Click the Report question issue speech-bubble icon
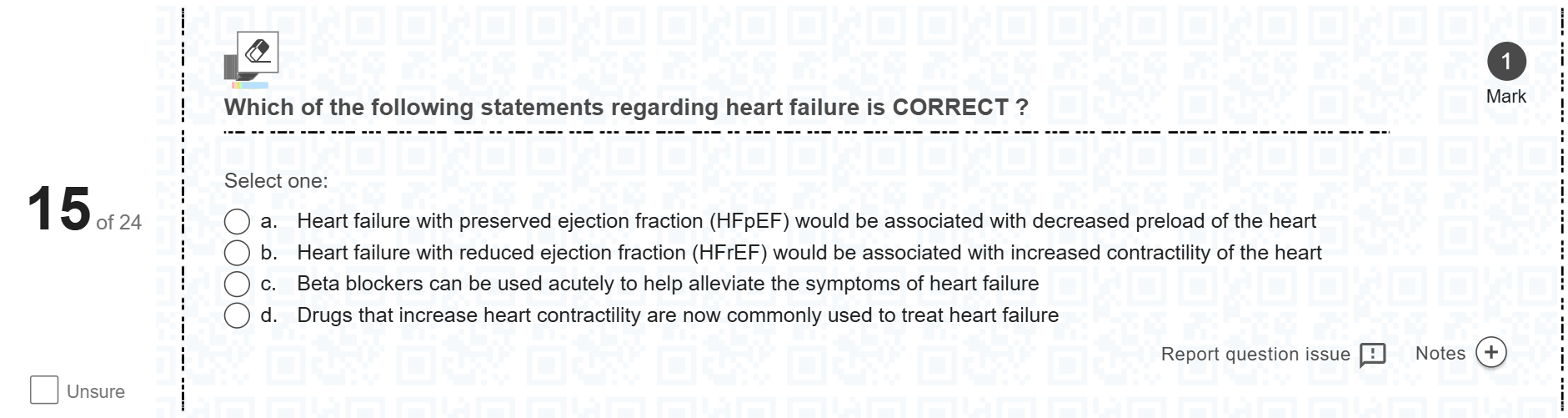This screenshot has width=1568, height=418. click(x=1372, y=355)
